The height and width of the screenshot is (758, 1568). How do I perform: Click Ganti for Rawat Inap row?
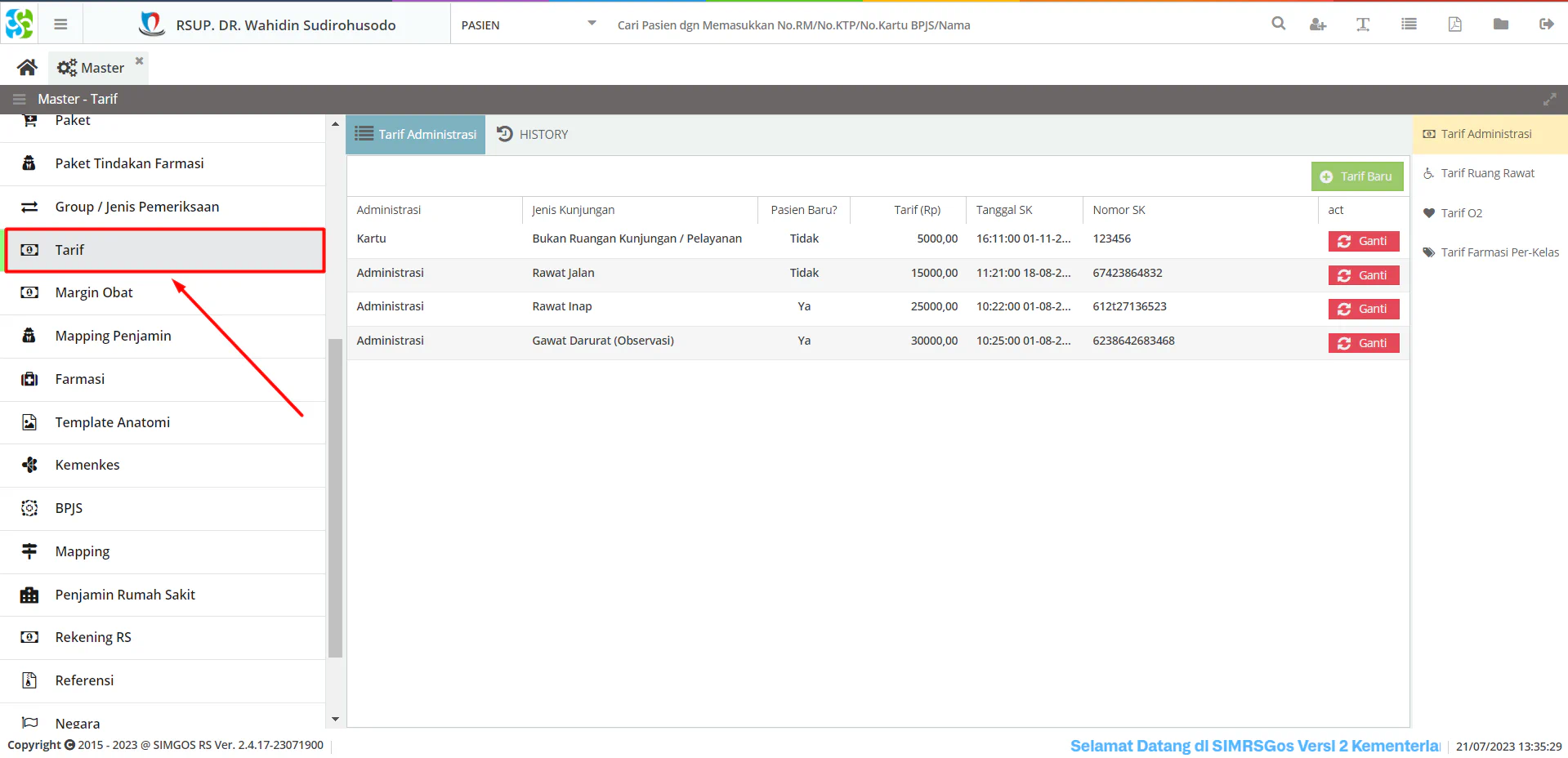click(x=1364, y=309)
